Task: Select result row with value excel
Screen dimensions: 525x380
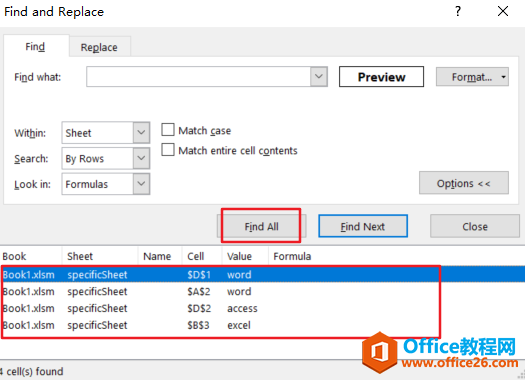Action: coord(262,325)
